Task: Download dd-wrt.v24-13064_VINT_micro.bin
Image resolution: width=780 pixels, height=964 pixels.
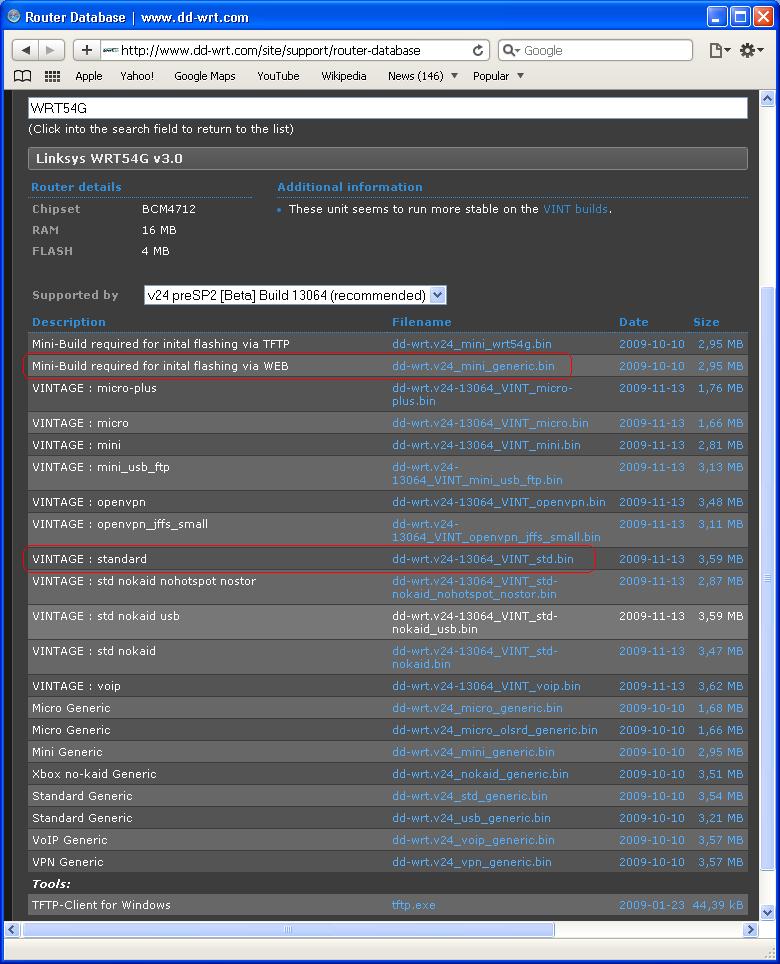Action: click(490, 424)
